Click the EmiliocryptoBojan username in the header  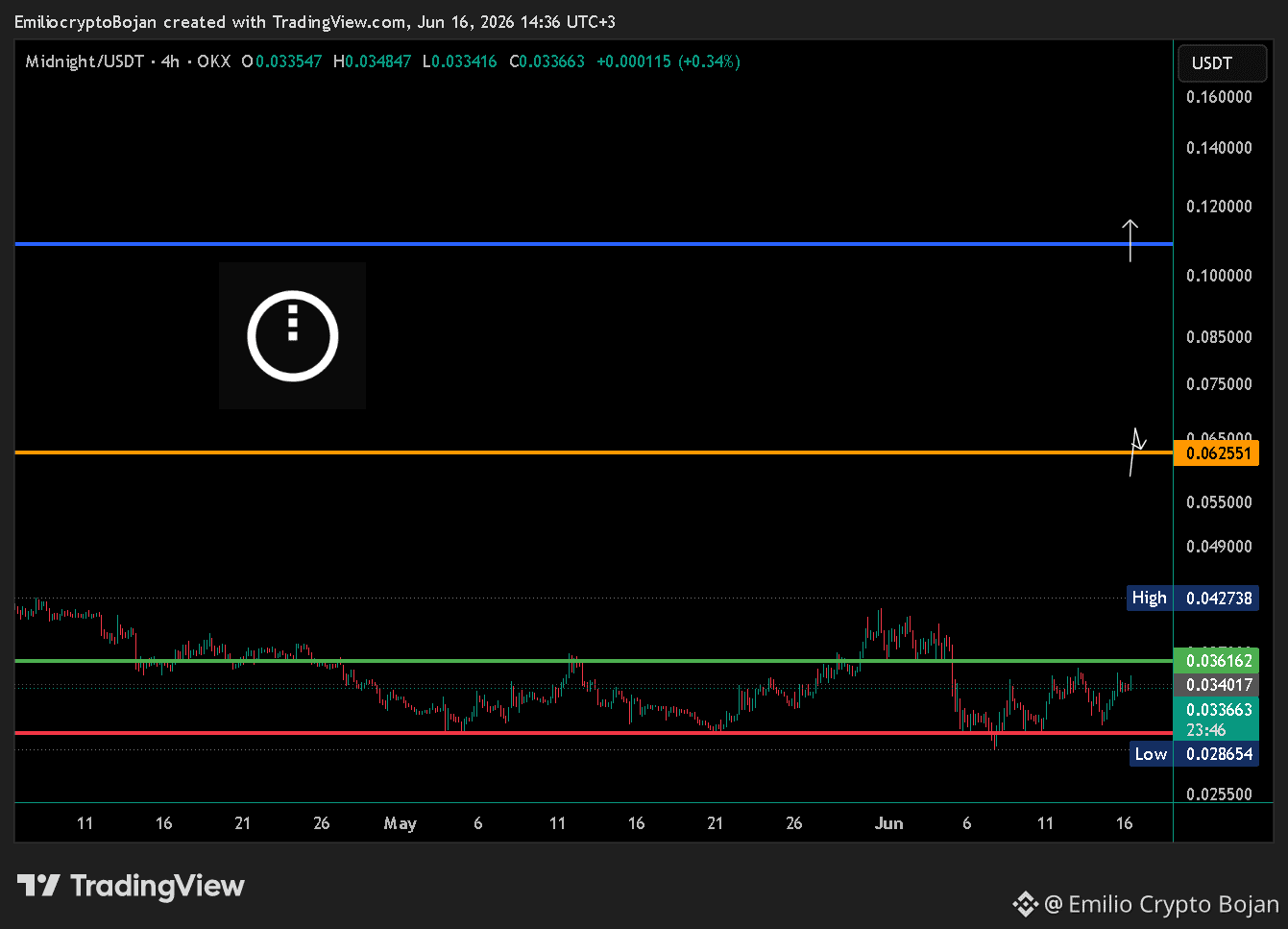85,21
